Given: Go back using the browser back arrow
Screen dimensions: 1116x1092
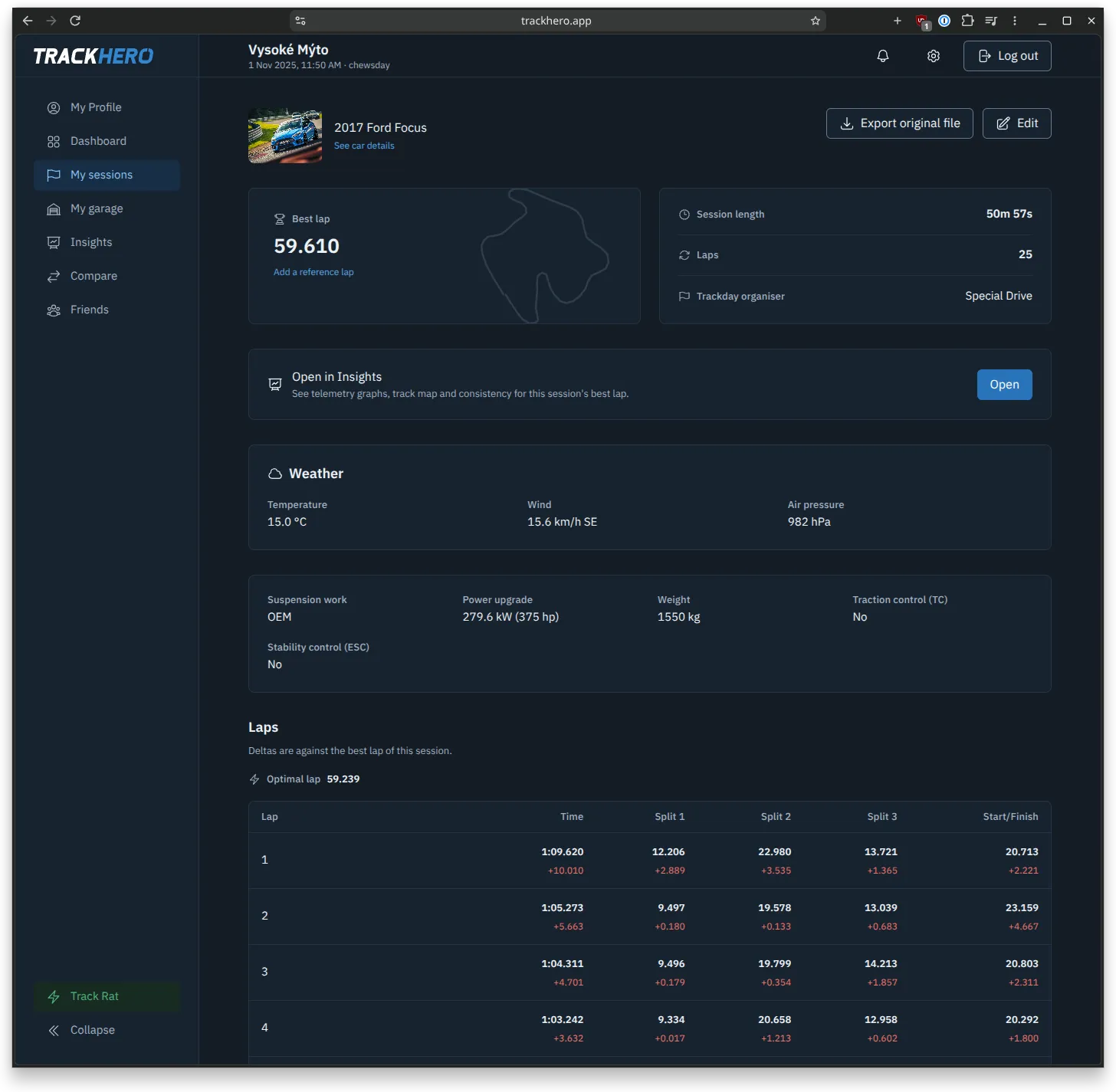Looking at the screenshot, I should (28, 21).
